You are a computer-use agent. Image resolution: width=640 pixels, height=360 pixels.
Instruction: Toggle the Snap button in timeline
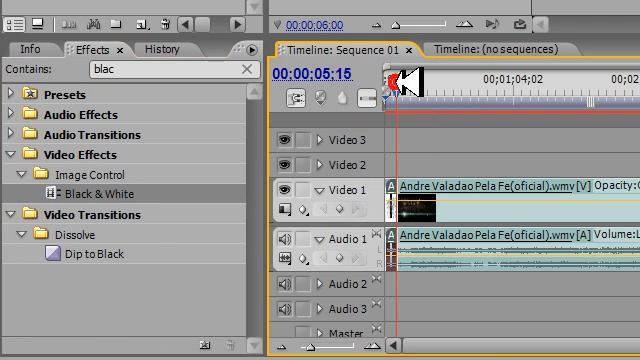tap(296, 98)
